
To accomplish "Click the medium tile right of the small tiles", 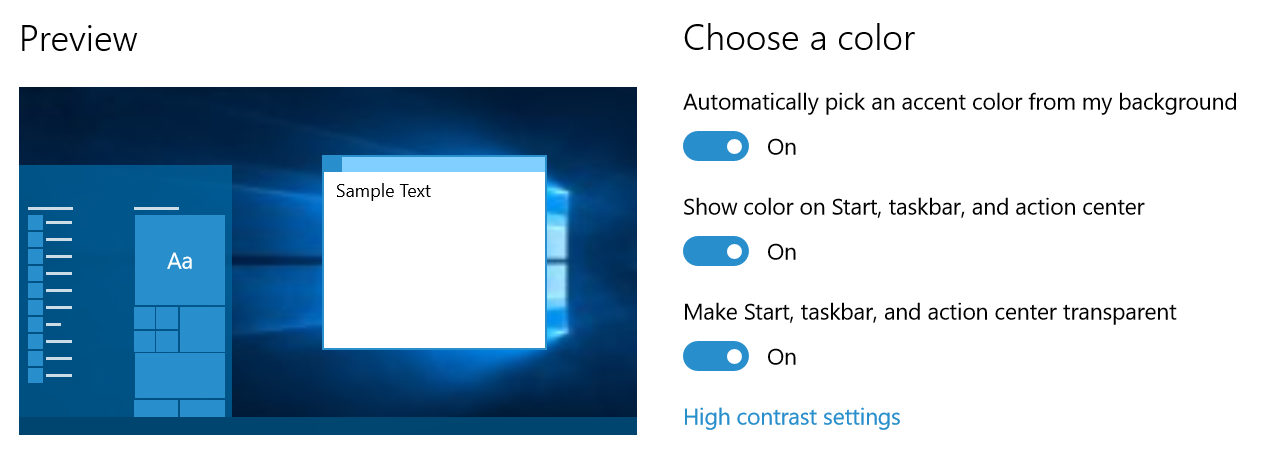I will 202,329.
